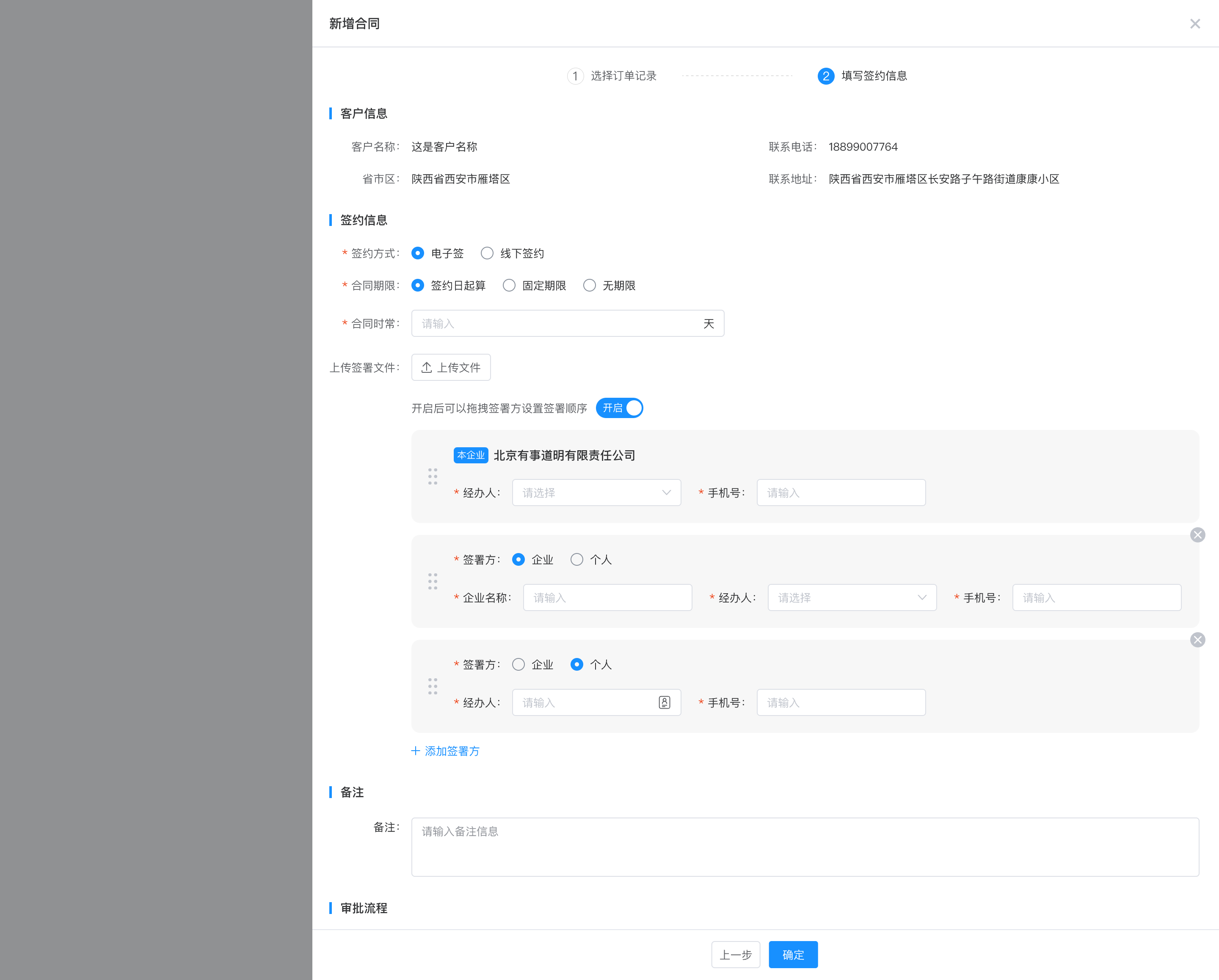Remove the individual signer card with X icon

(1197, 640)
